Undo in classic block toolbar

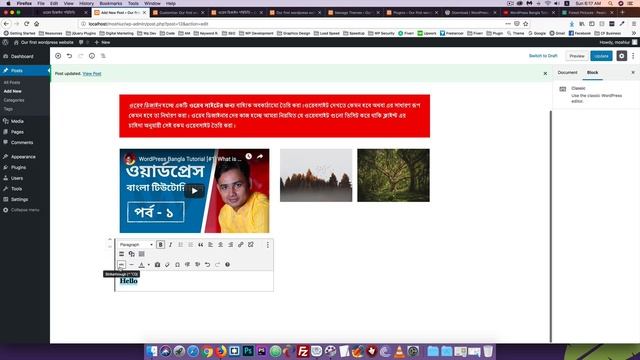tap(207, 264)
